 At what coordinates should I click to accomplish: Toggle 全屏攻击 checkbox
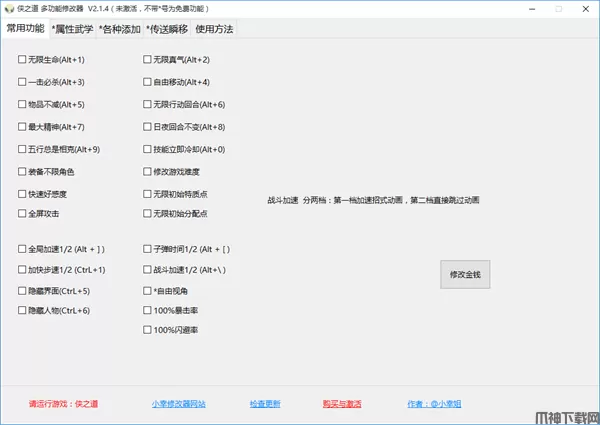[x=22, y=213]
